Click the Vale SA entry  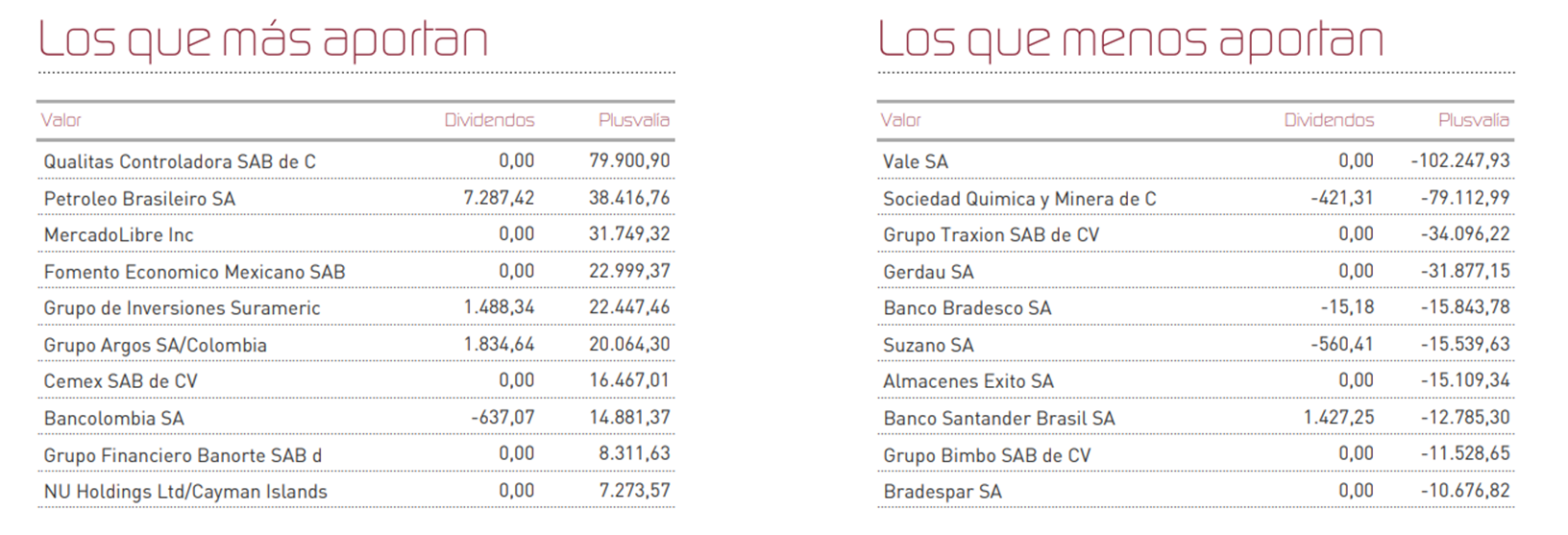915,161
